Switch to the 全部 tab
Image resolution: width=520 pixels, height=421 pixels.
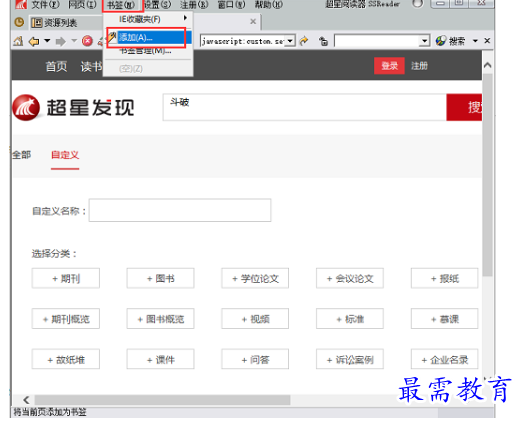(x=22, y=155)
